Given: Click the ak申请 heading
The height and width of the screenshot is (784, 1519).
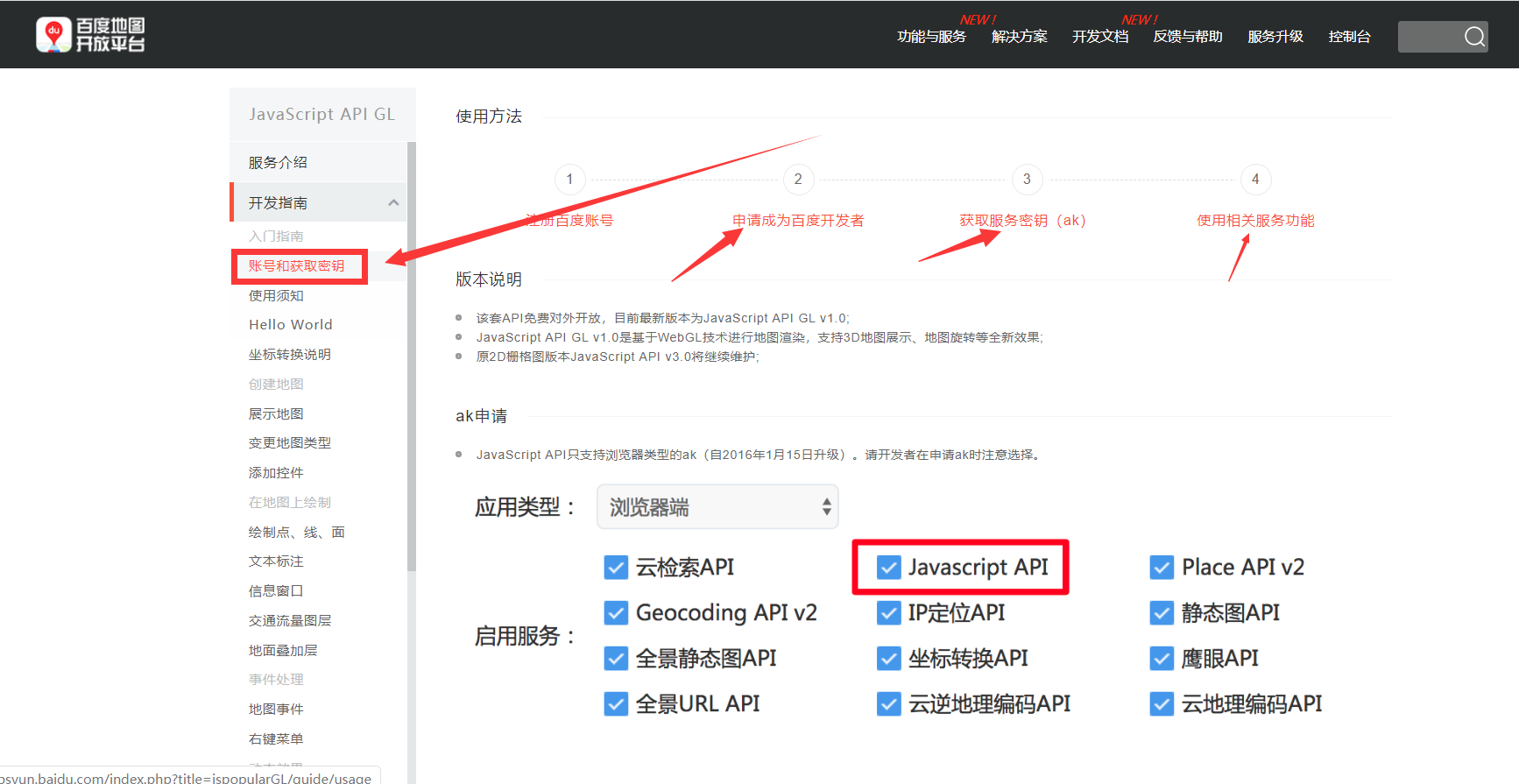Looking at the screenshot, I should coord(481,416).
